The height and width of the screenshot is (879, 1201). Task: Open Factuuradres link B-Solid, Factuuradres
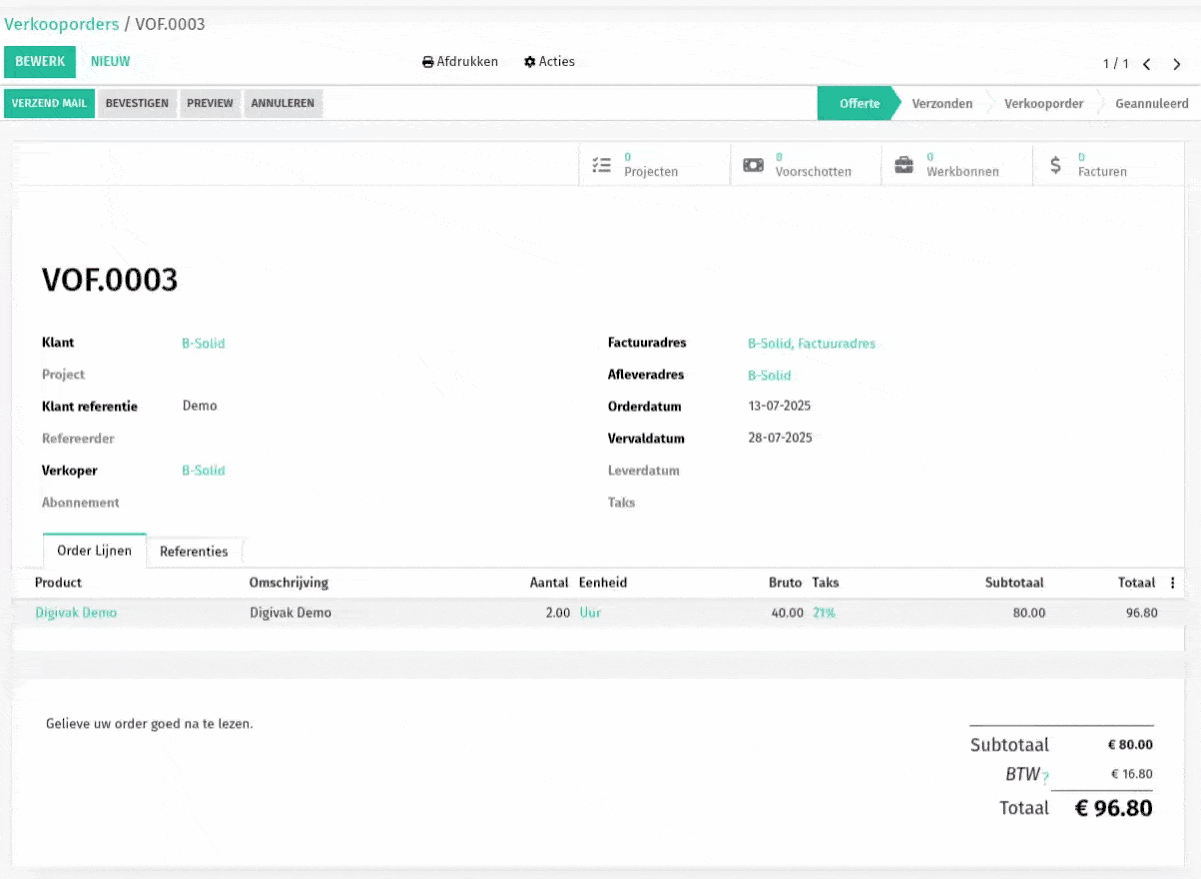coord(811,343)
